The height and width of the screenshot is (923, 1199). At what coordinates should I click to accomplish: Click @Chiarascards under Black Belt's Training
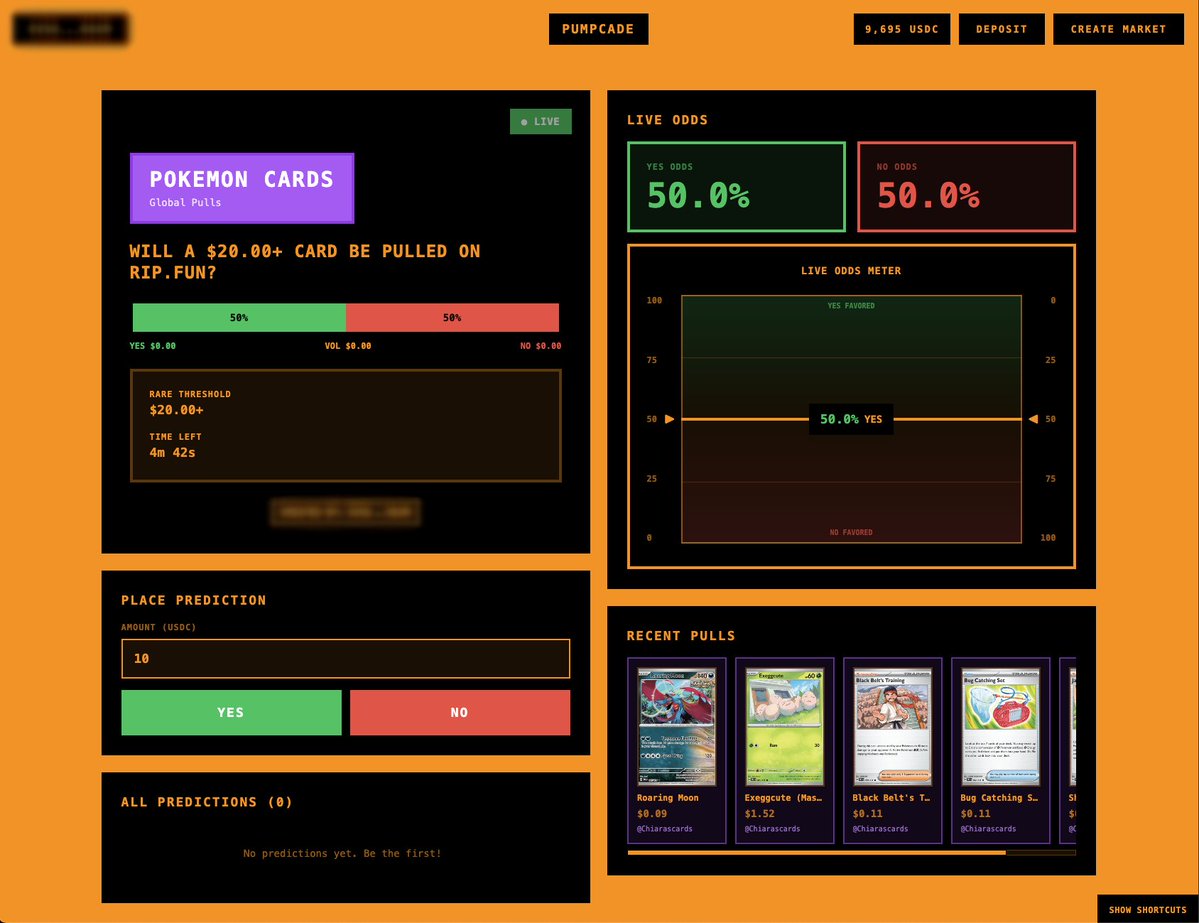pos(881,829)
